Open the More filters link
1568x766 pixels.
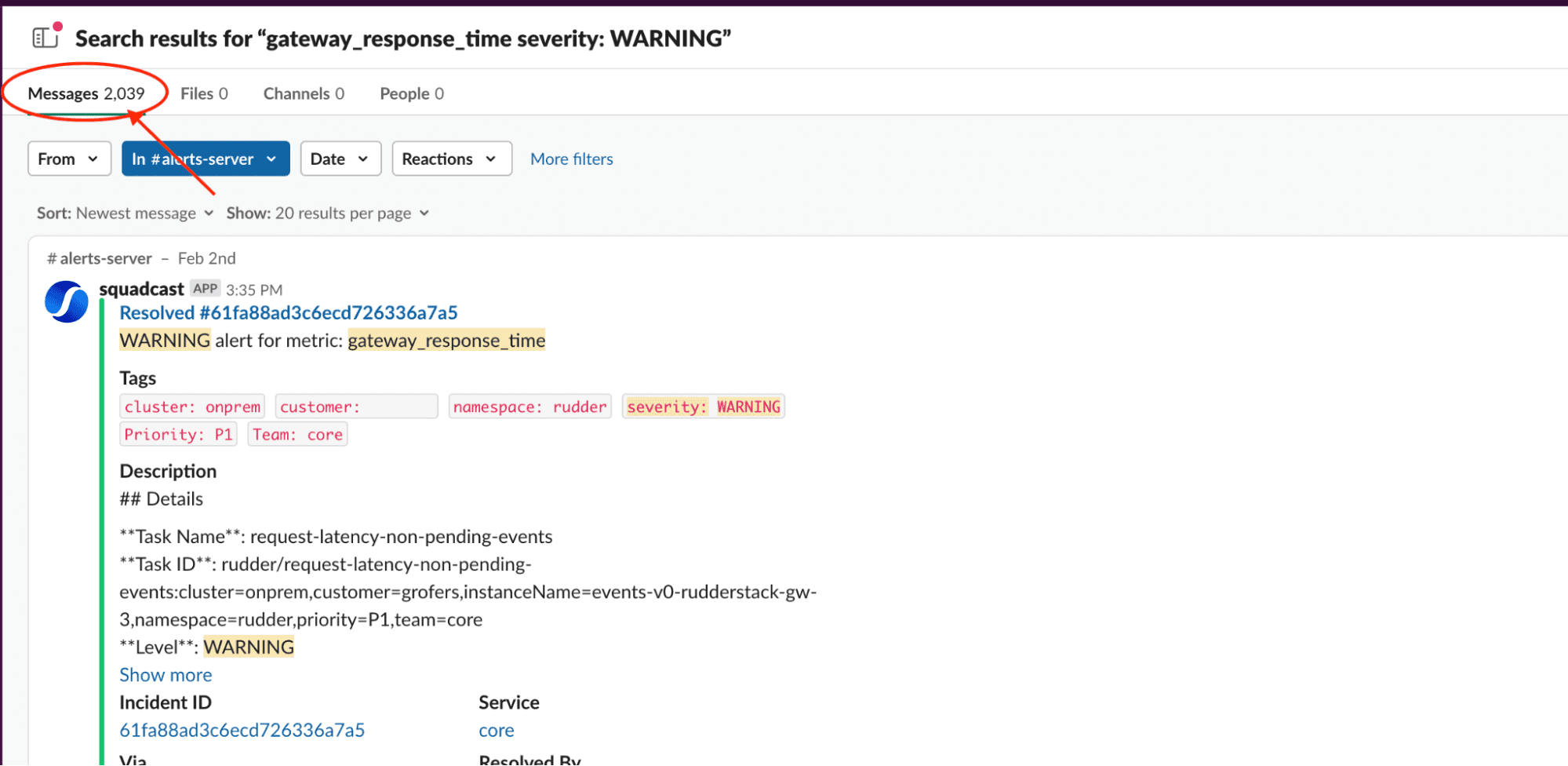pyautogui.click(x=572, y=159)
